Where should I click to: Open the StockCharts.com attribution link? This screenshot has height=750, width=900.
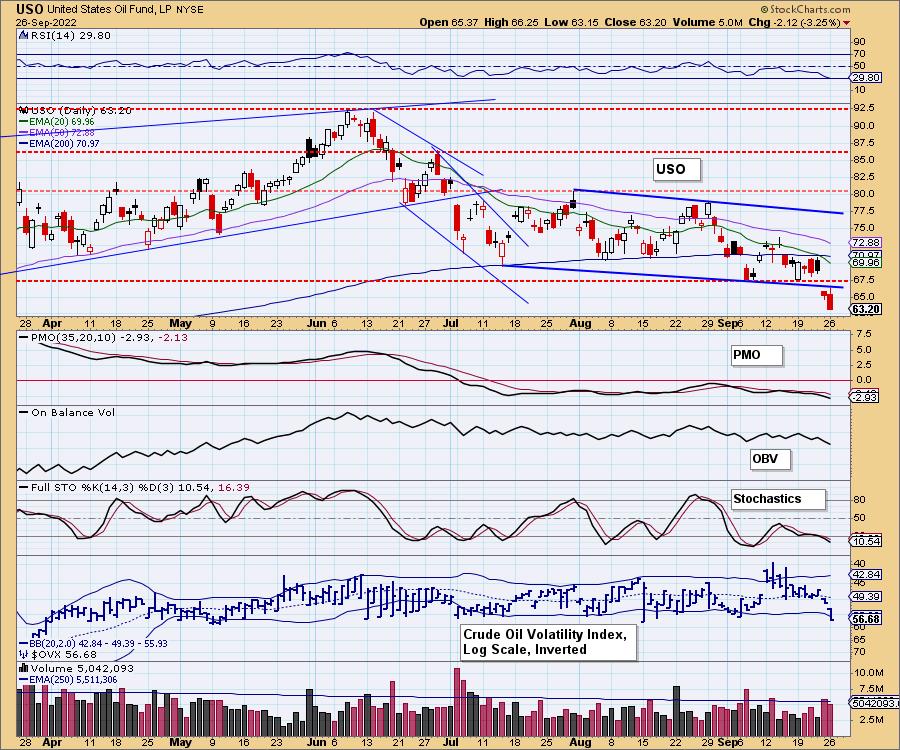point(805,9)
